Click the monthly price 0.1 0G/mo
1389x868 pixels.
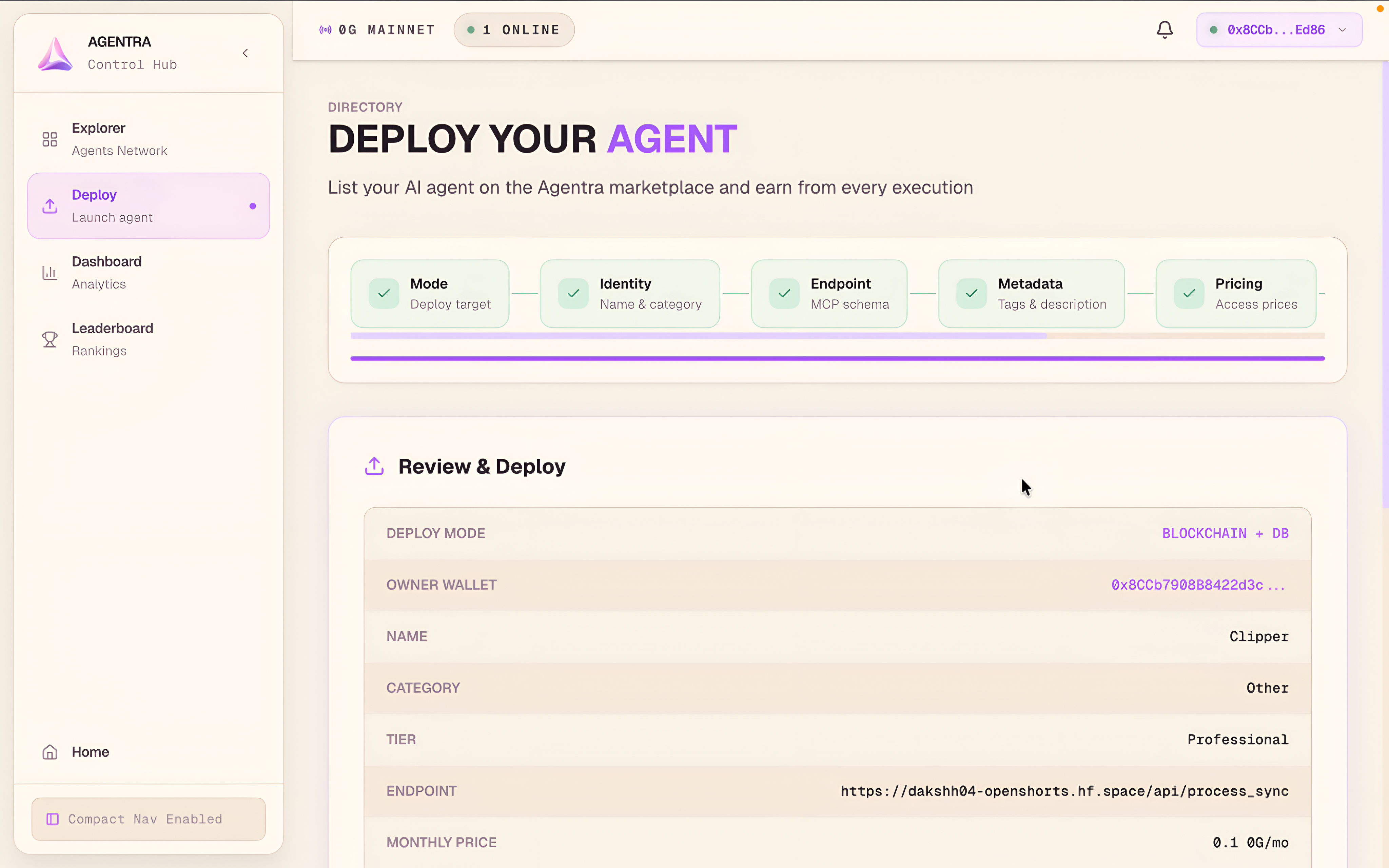(1251, 843)
